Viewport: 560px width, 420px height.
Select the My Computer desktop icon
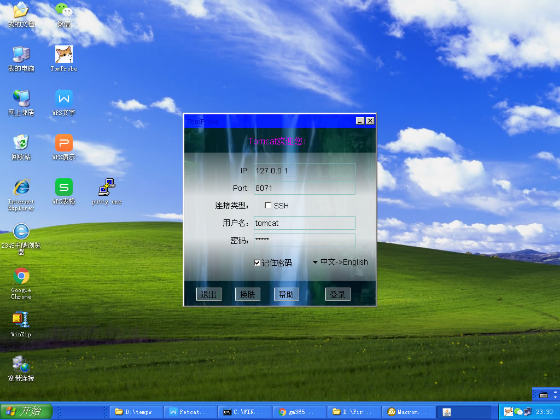click(21, 59)
